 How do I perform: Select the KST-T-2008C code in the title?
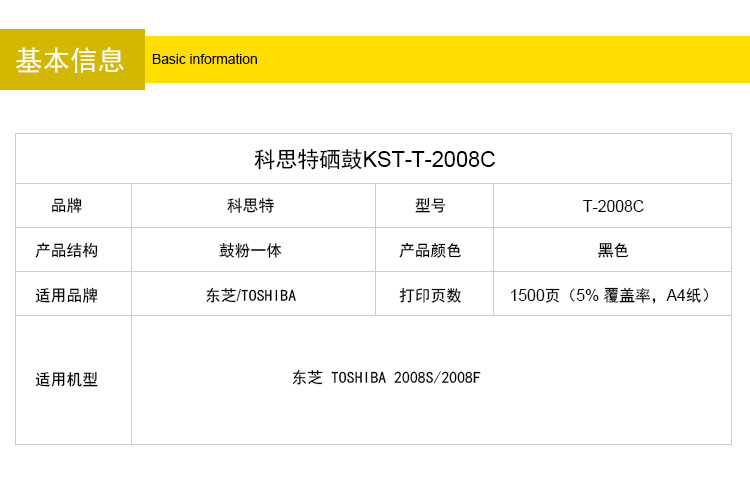[429, 159]
